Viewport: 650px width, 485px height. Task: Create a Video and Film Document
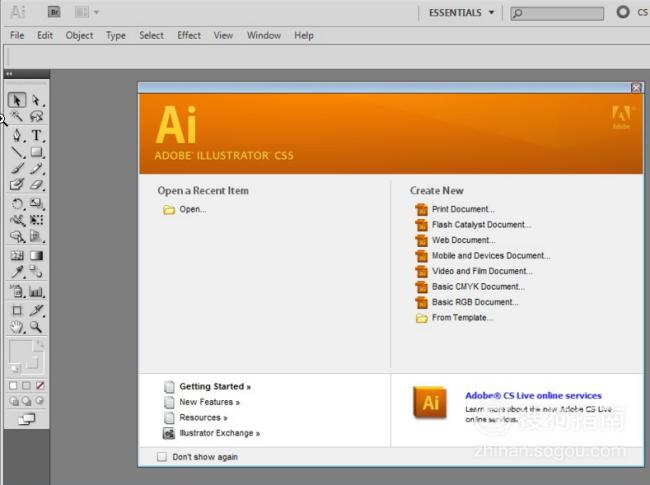pyautogui.click(x=474, y=271)
